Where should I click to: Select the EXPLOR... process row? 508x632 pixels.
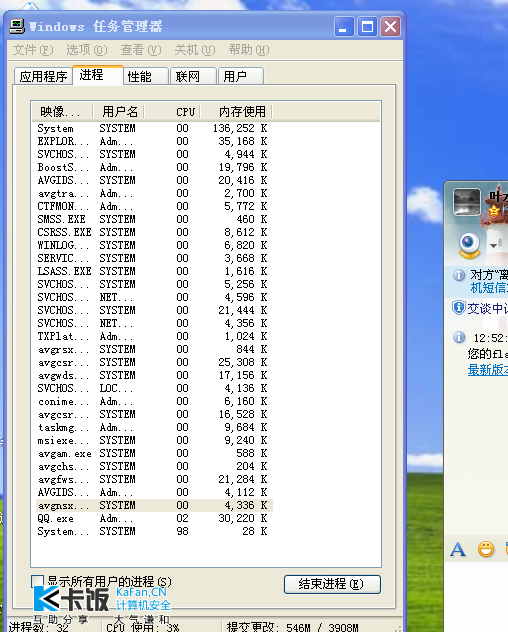click(x=154, y=141)
